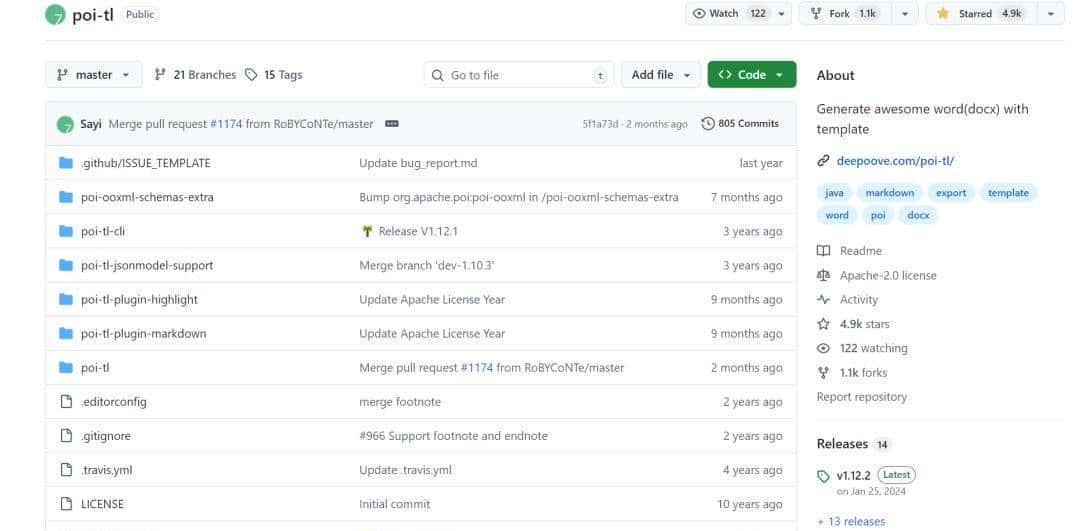Open the 15 Tags page

(274, 75)
